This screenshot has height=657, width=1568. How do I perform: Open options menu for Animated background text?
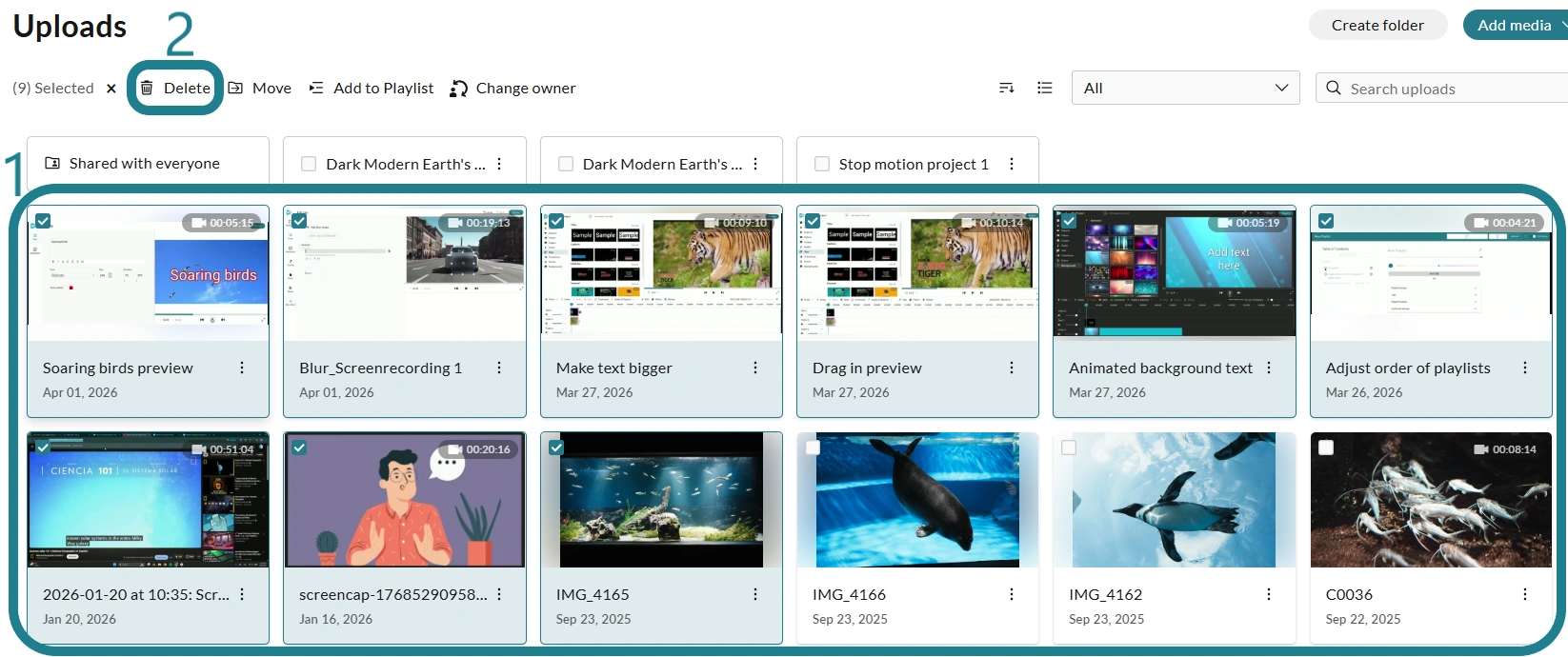coord(1269,368)
